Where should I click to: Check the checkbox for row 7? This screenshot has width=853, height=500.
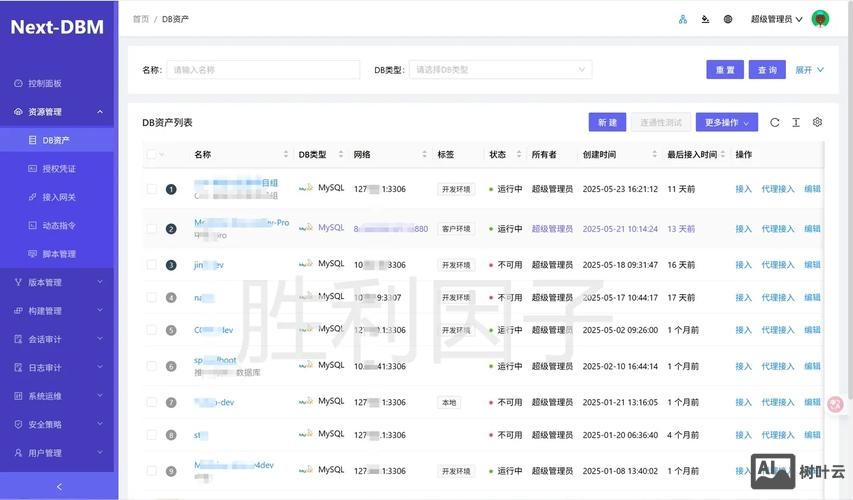pyautogui.click(x=151, y=402)
